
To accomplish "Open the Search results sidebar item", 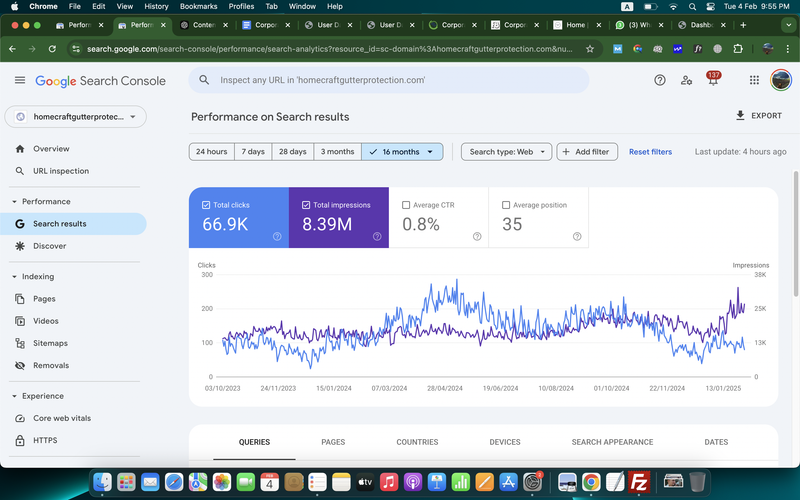I will click(x=73, y=223).
